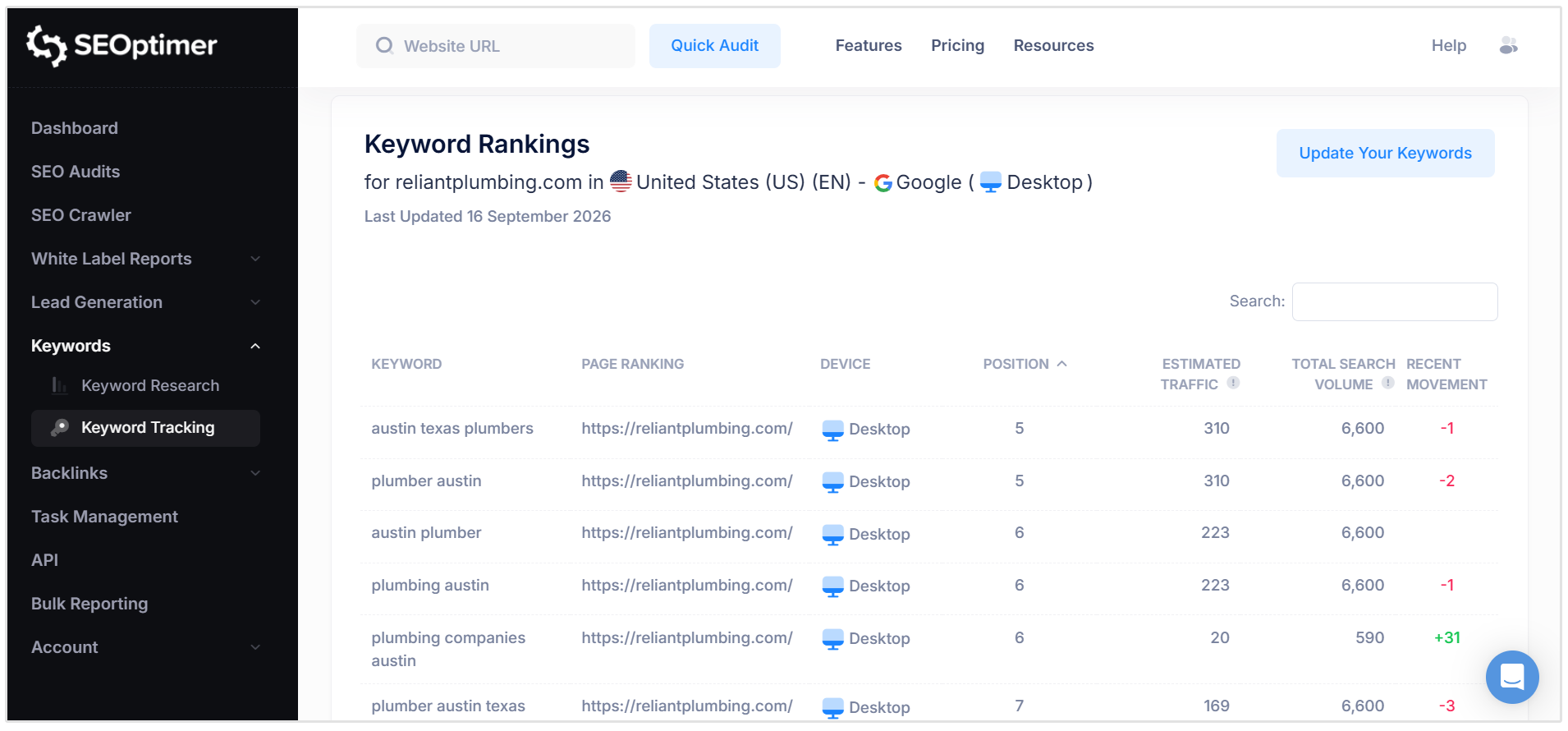
Task: Sort by Recent Movement column header
Action: [x=1447, y=374]
